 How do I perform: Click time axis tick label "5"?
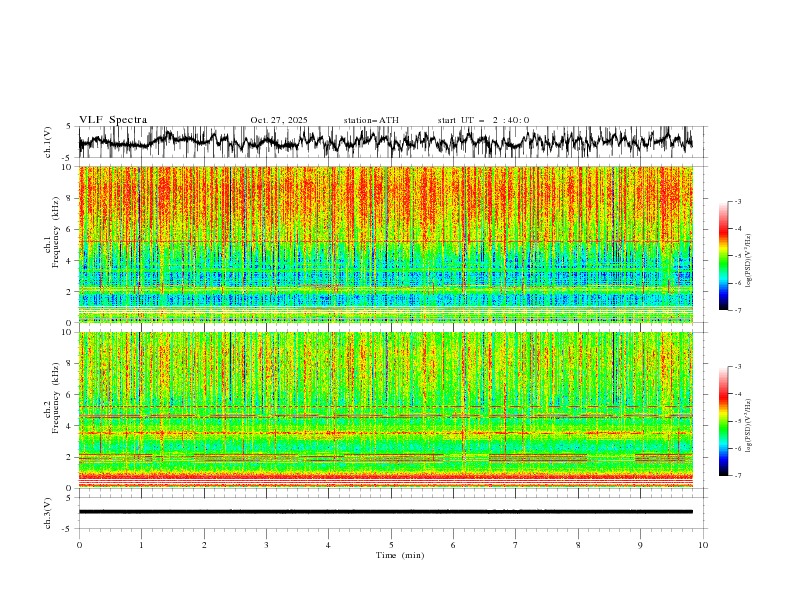(x=391, y=545)
